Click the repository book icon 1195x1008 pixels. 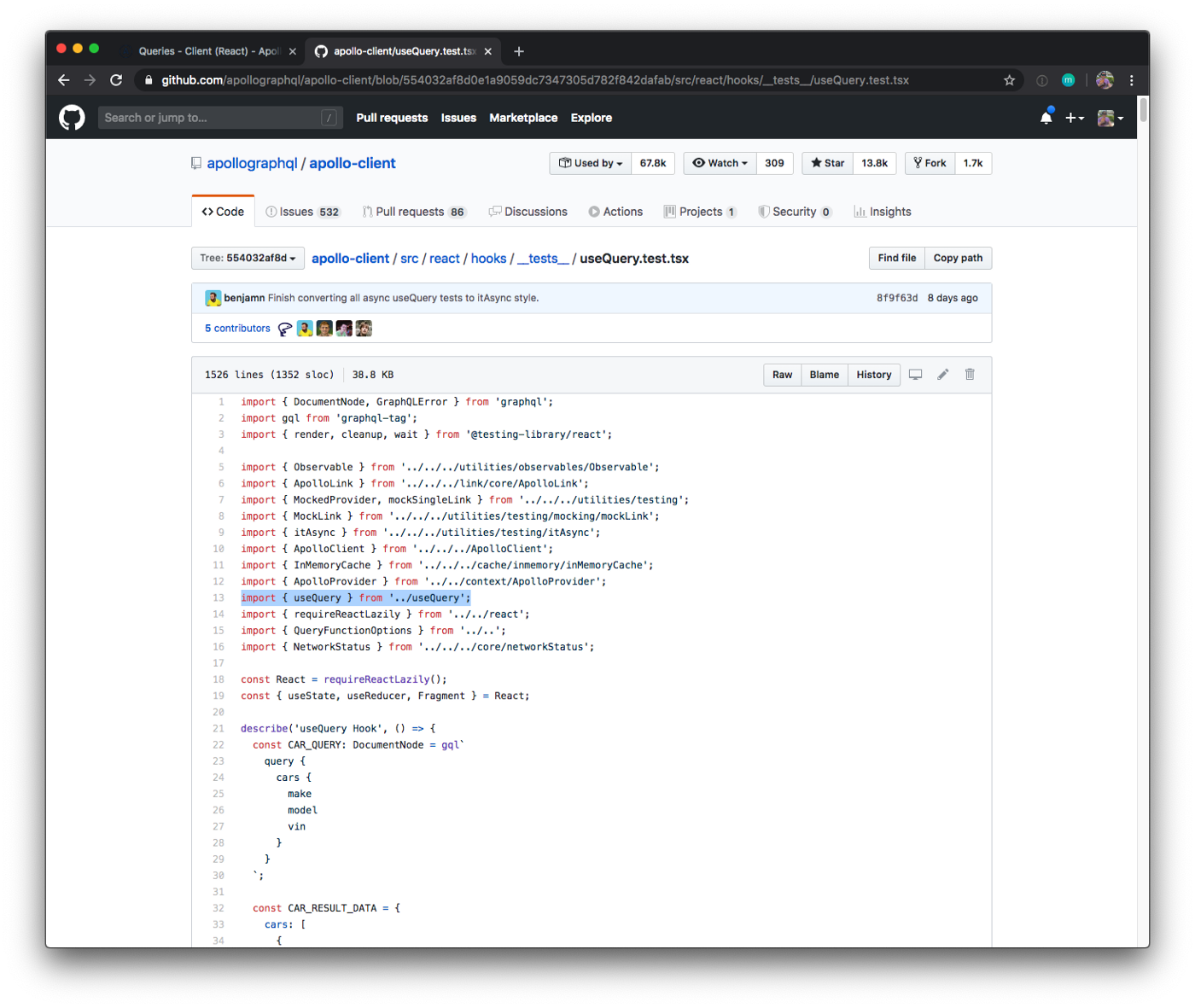(x=196, y=163)
